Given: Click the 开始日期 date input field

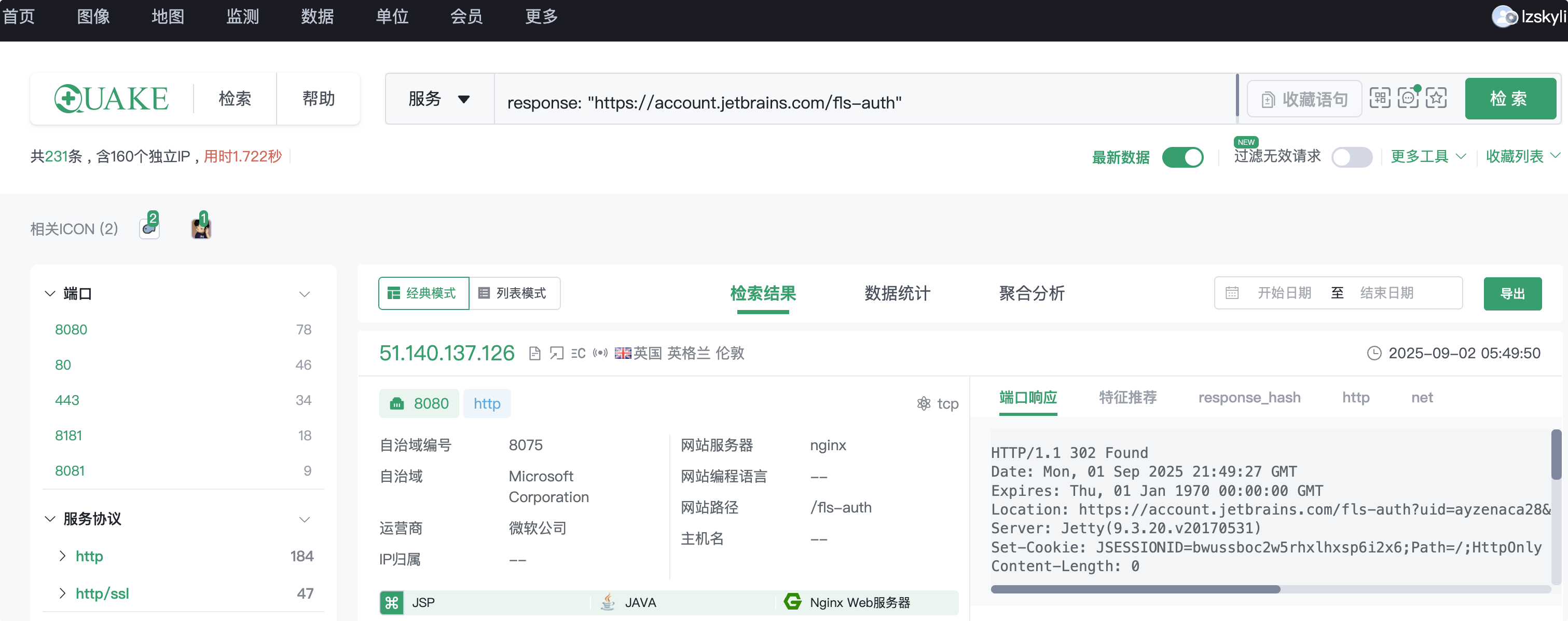Looking at the screenshot, I should click(1284, 293).
